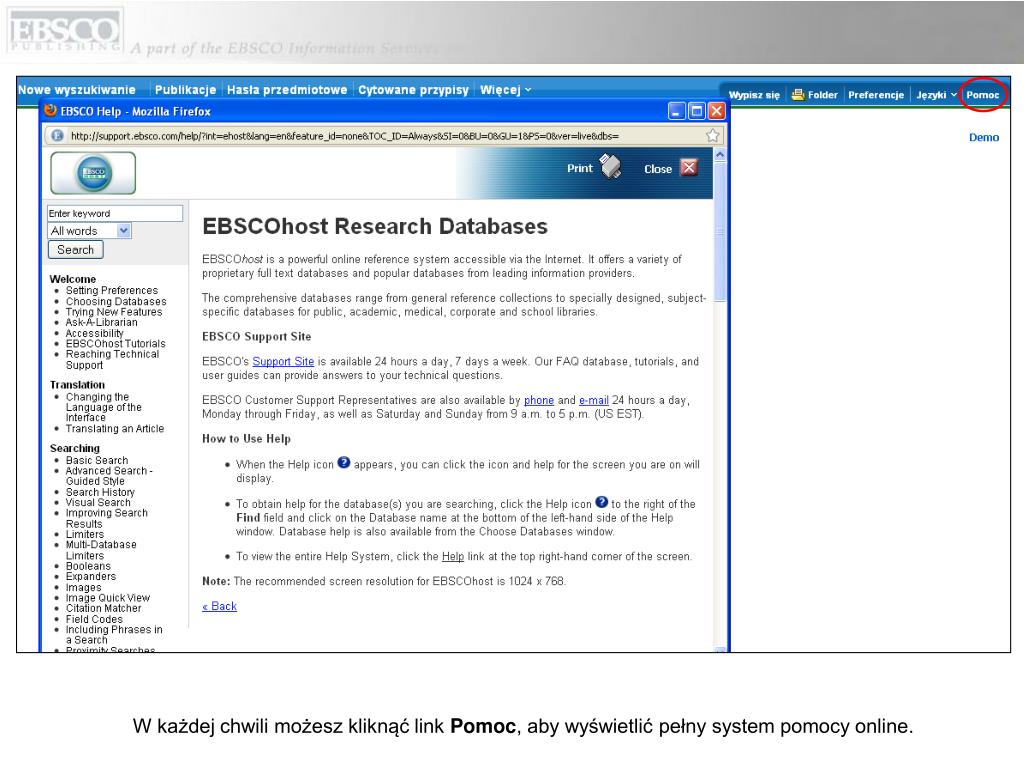Click the Firefox icon in the title bar
This screenshot has height=768, width=1024.
click(50, 110)
